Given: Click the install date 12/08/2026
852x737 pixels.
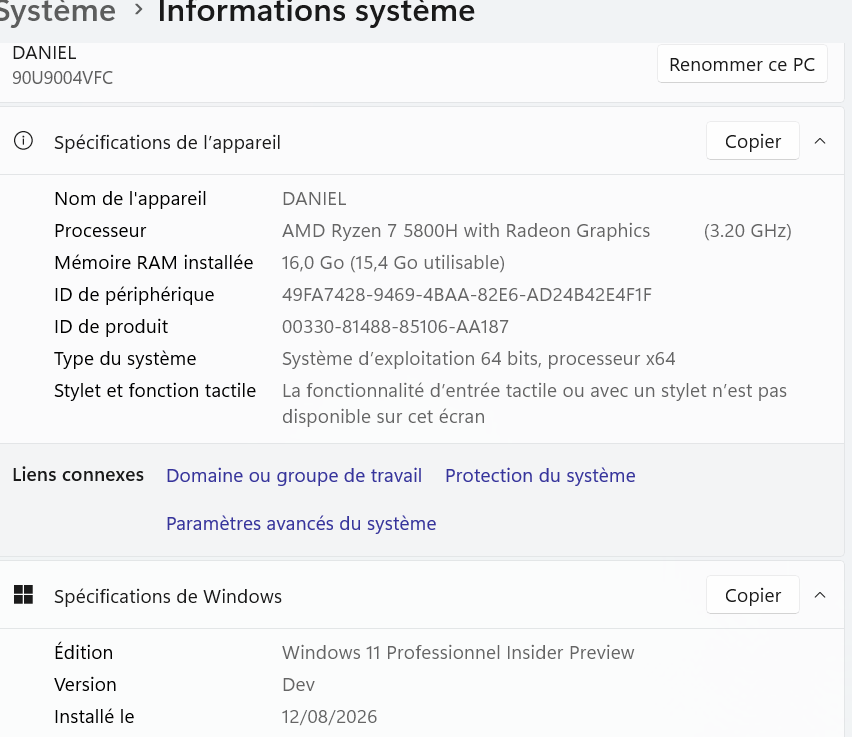Looking at the screenshot, I should 329,716.
